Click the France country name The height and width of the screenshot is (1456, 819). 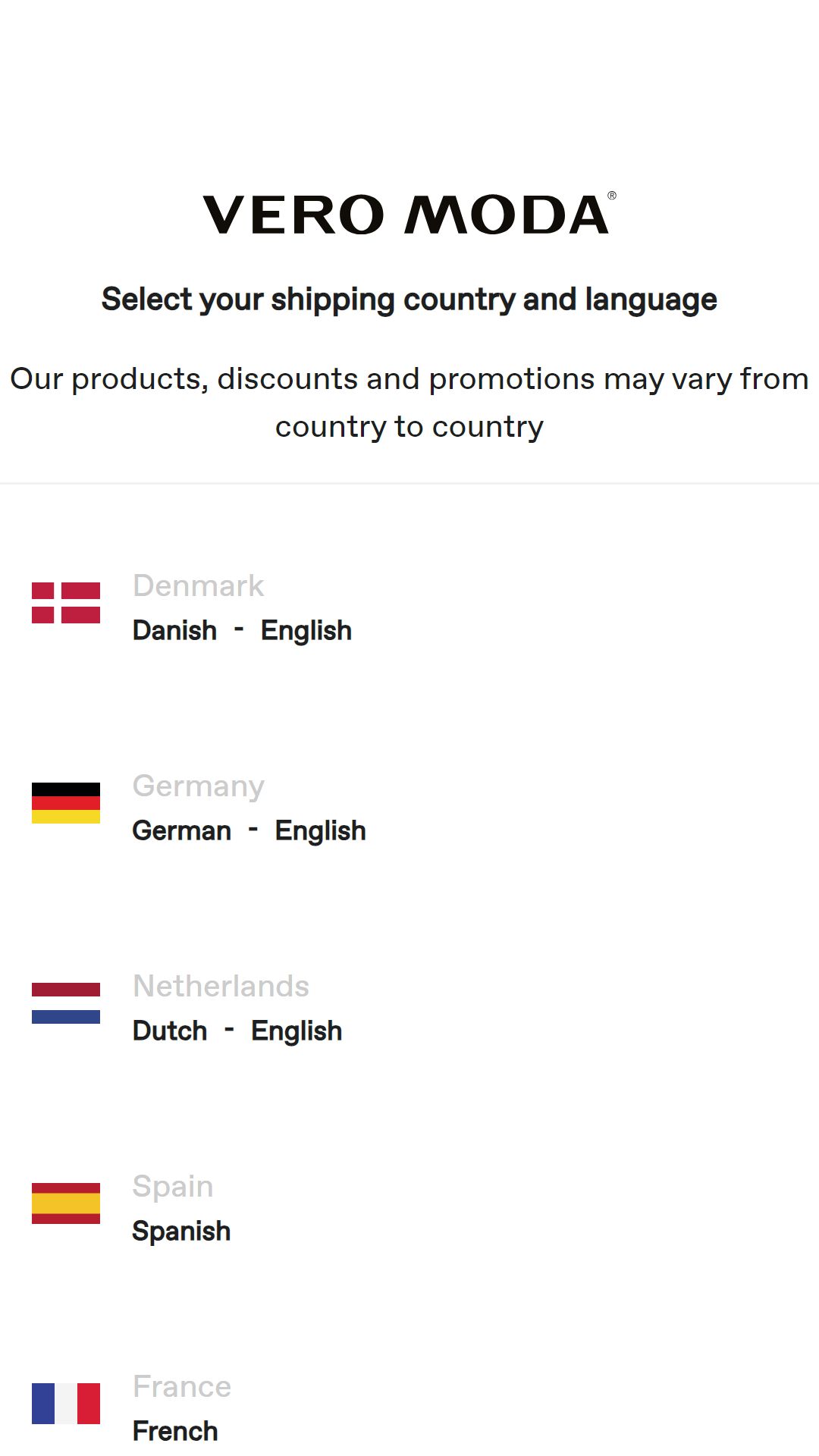pos(182,1386)
